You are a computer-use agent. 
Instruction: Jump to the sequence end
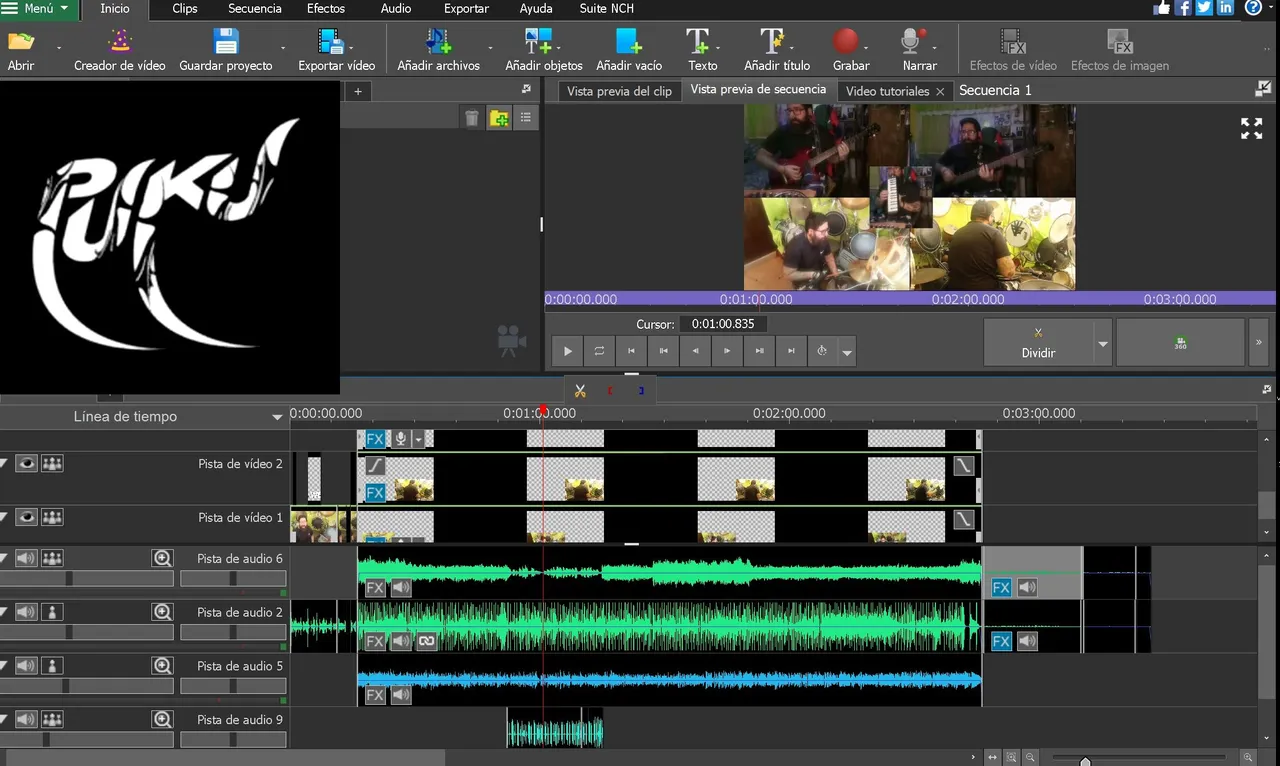tap(791, 351)
